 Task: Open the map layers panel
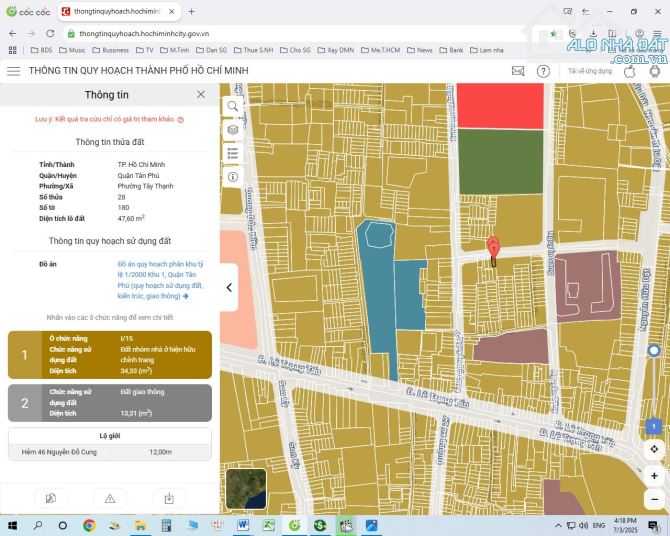233,129
